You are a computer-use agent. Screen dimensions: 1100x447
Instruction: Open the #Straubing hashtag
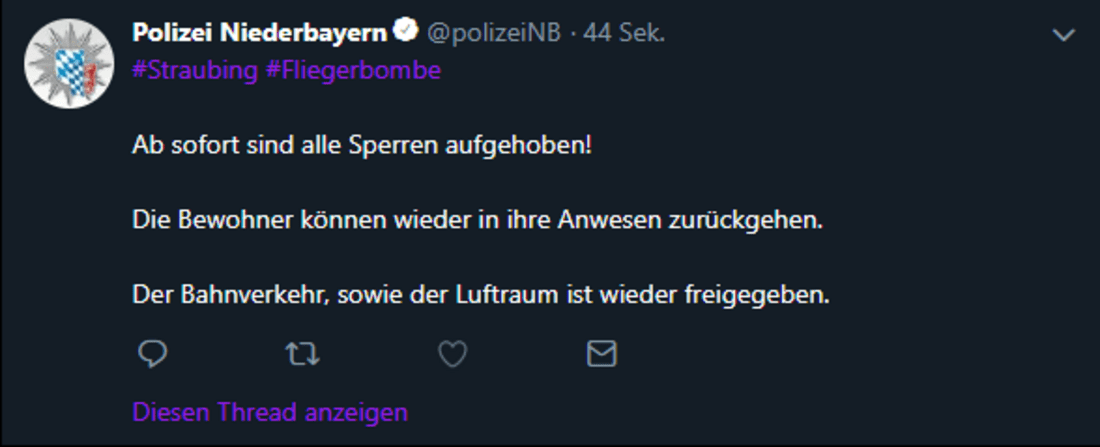point(195,72)
